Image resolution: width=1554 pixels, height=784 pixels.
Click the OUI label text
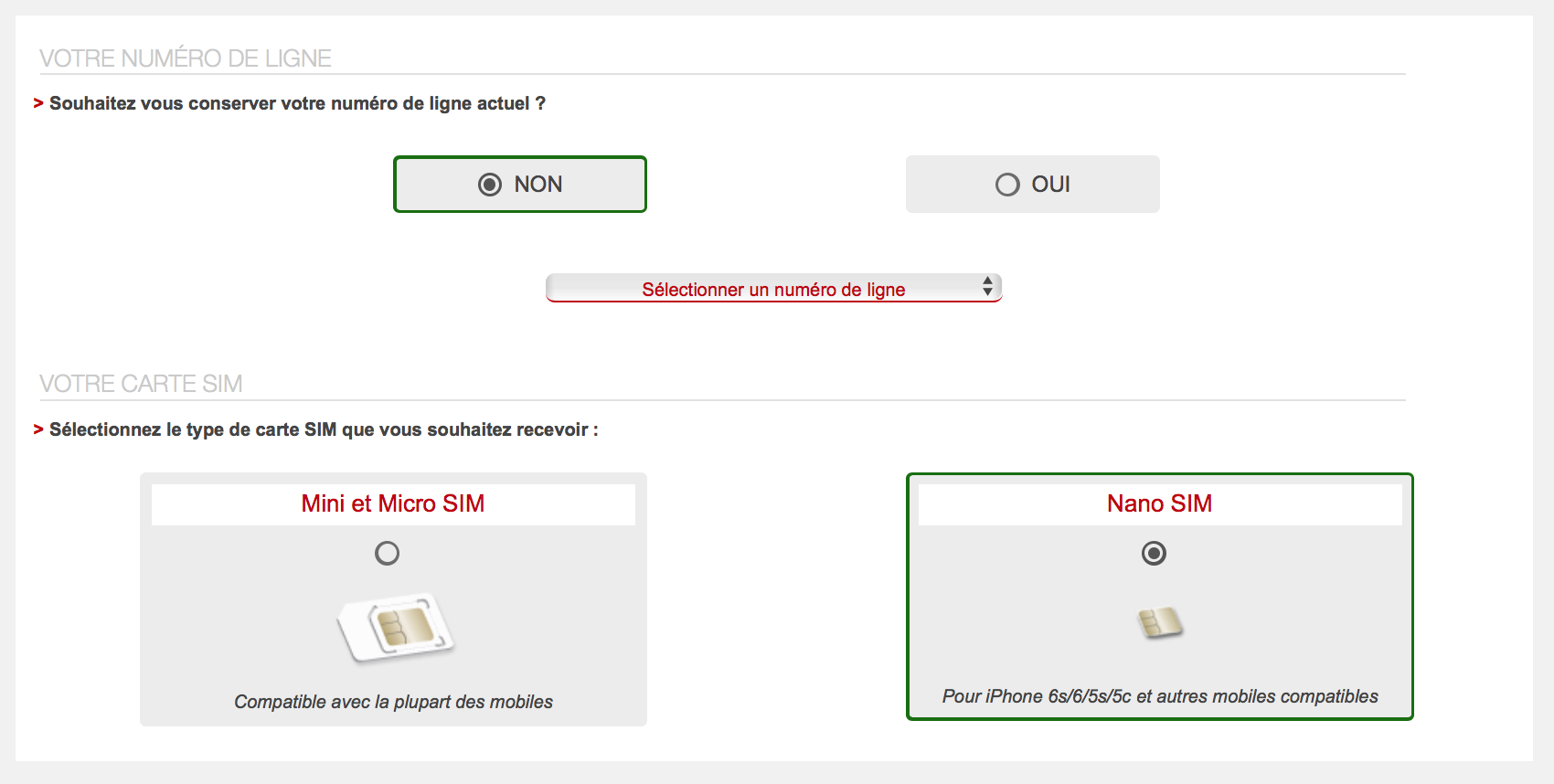(x=1050, y=185)
